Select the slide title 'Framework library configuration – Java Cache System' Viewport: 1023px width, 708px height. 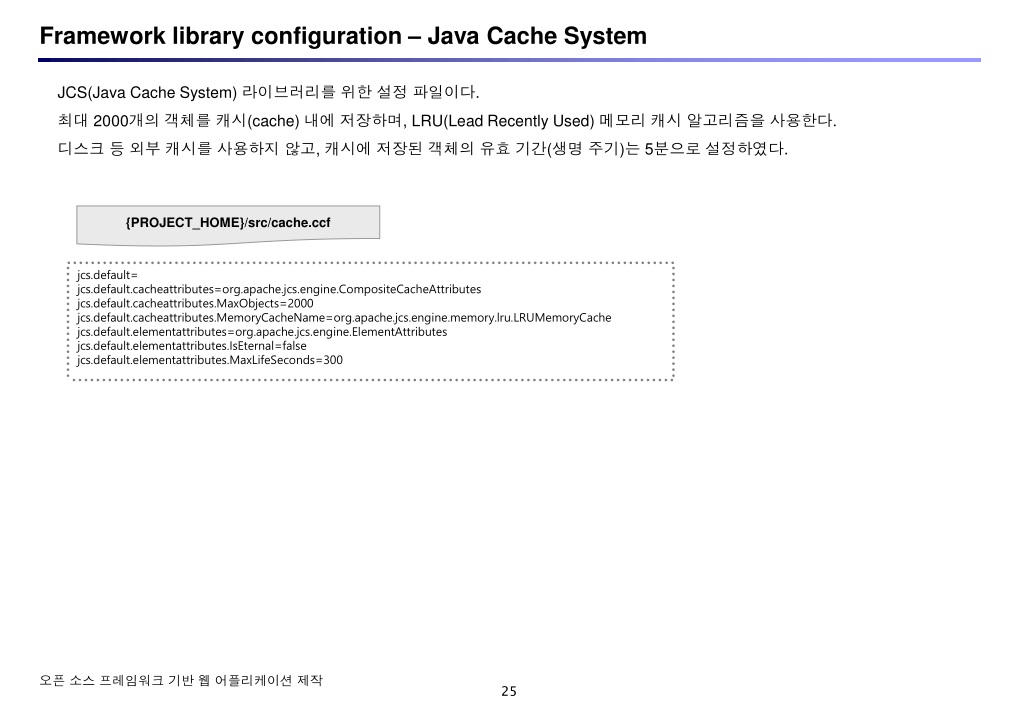click(x=343, y=36)
